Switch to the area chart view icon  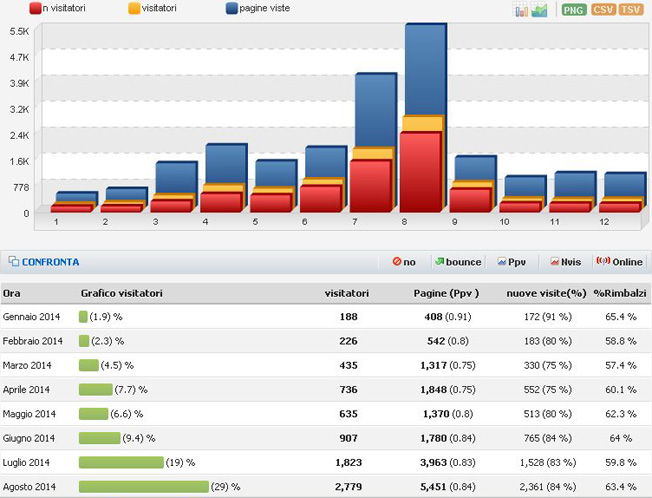[x=539, y=10]
